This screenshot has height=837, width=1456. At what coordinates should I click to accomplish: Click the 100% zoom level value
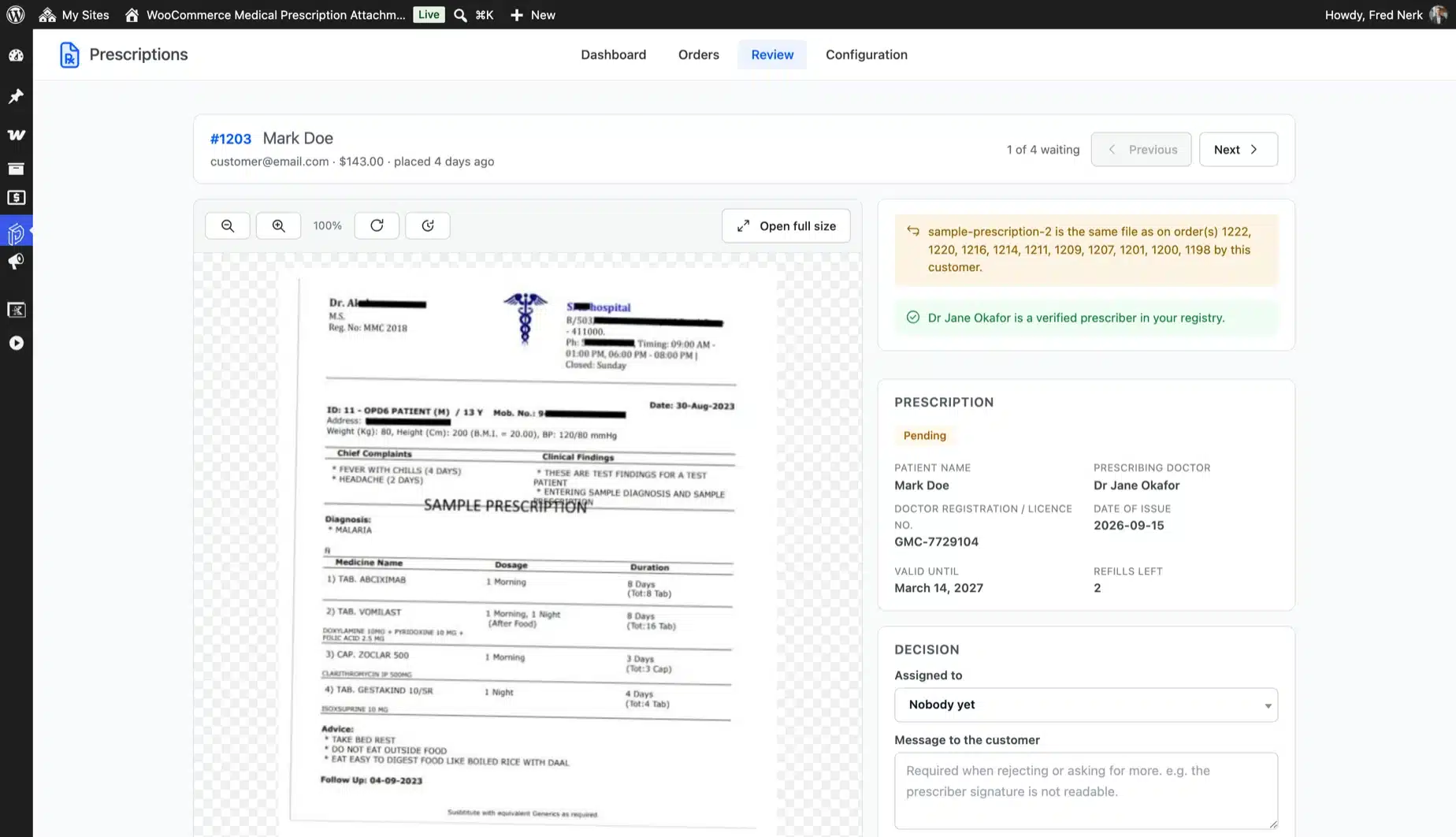pos(327,225)
